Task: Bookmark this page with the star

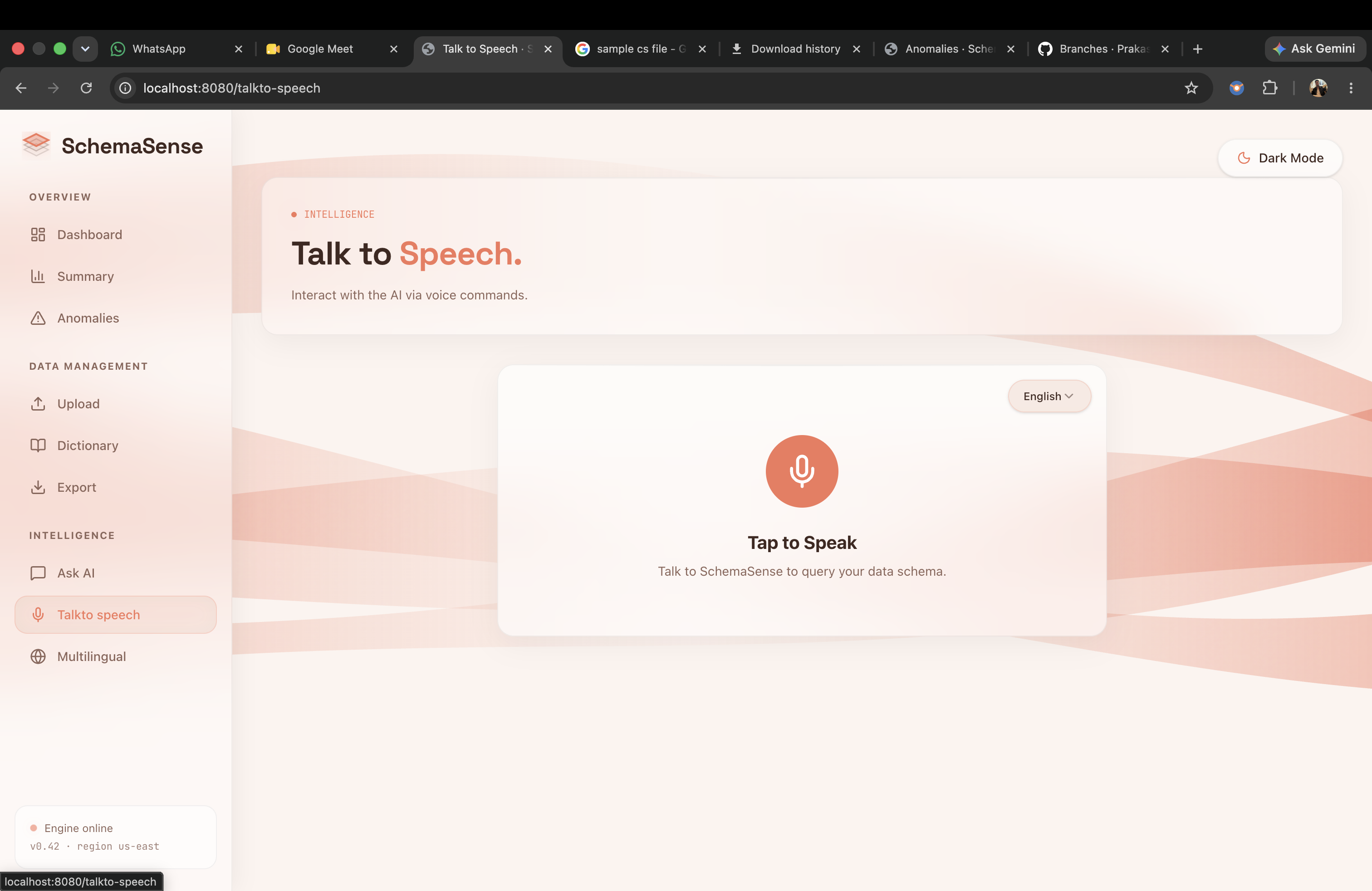Action: [1191, 88]
